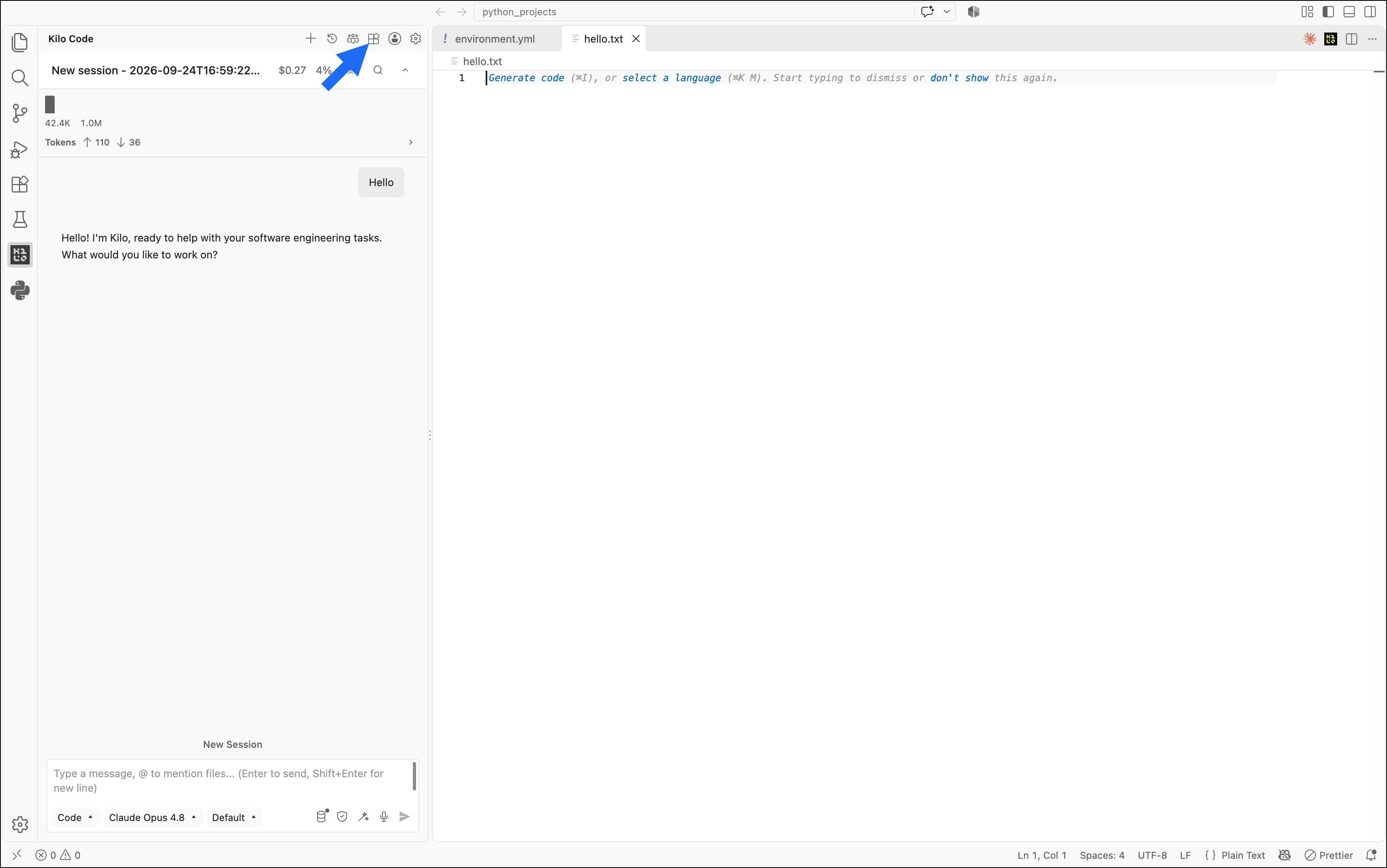1387x868 pixels.
Task: Expand the Tokens details chevron
Action: pyautogui.click(x=410, y=142)
